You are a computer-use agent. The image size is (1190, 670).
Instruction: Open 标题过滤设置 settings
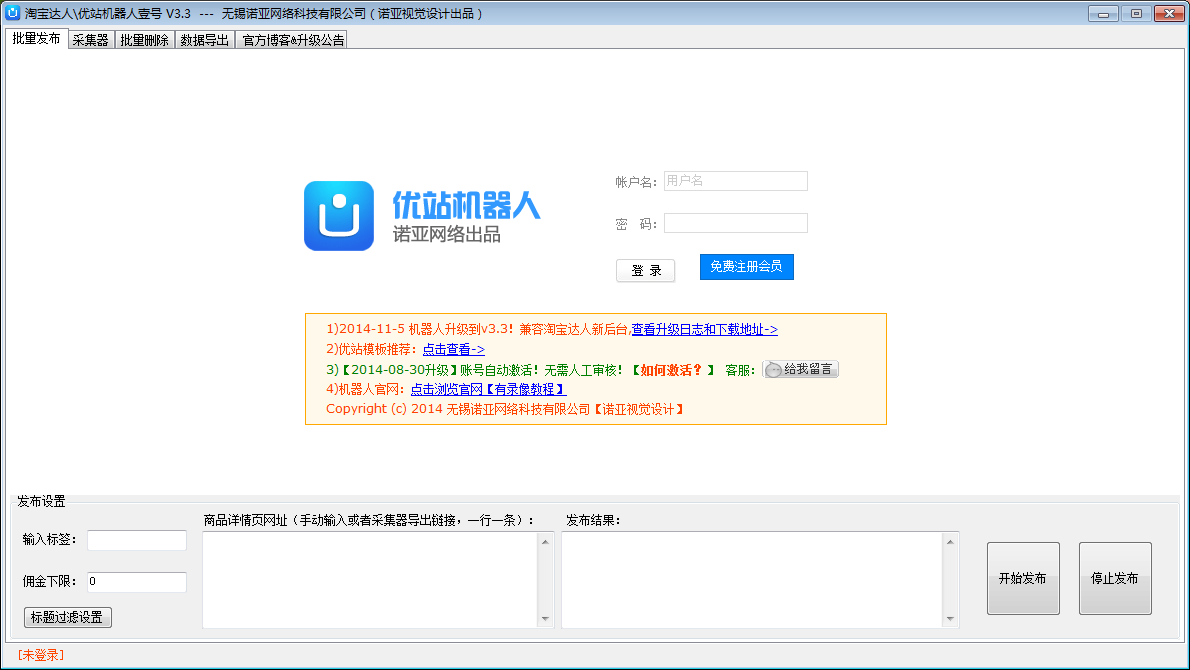tap(67, 617)
